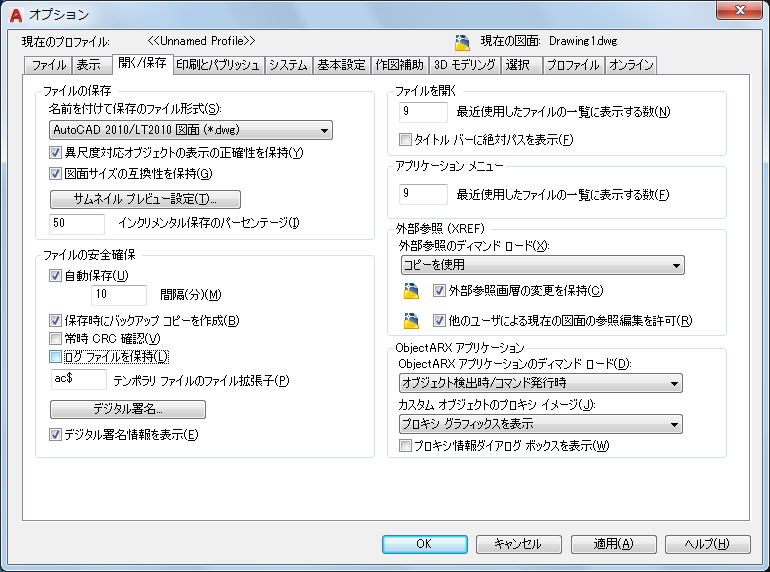Open the デジタル署名 dialog button
The width and height of the screenshot is (770, 572).
[x=128, y=409]
